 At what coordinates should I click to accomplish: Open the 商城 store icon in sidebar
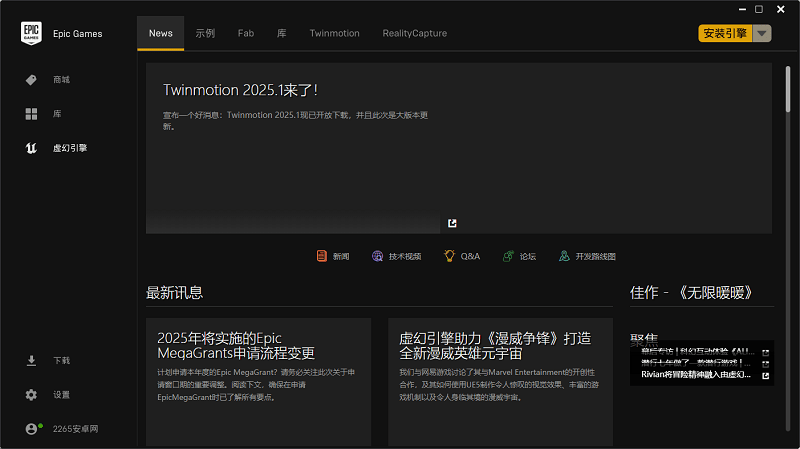[x=31, y=80]
